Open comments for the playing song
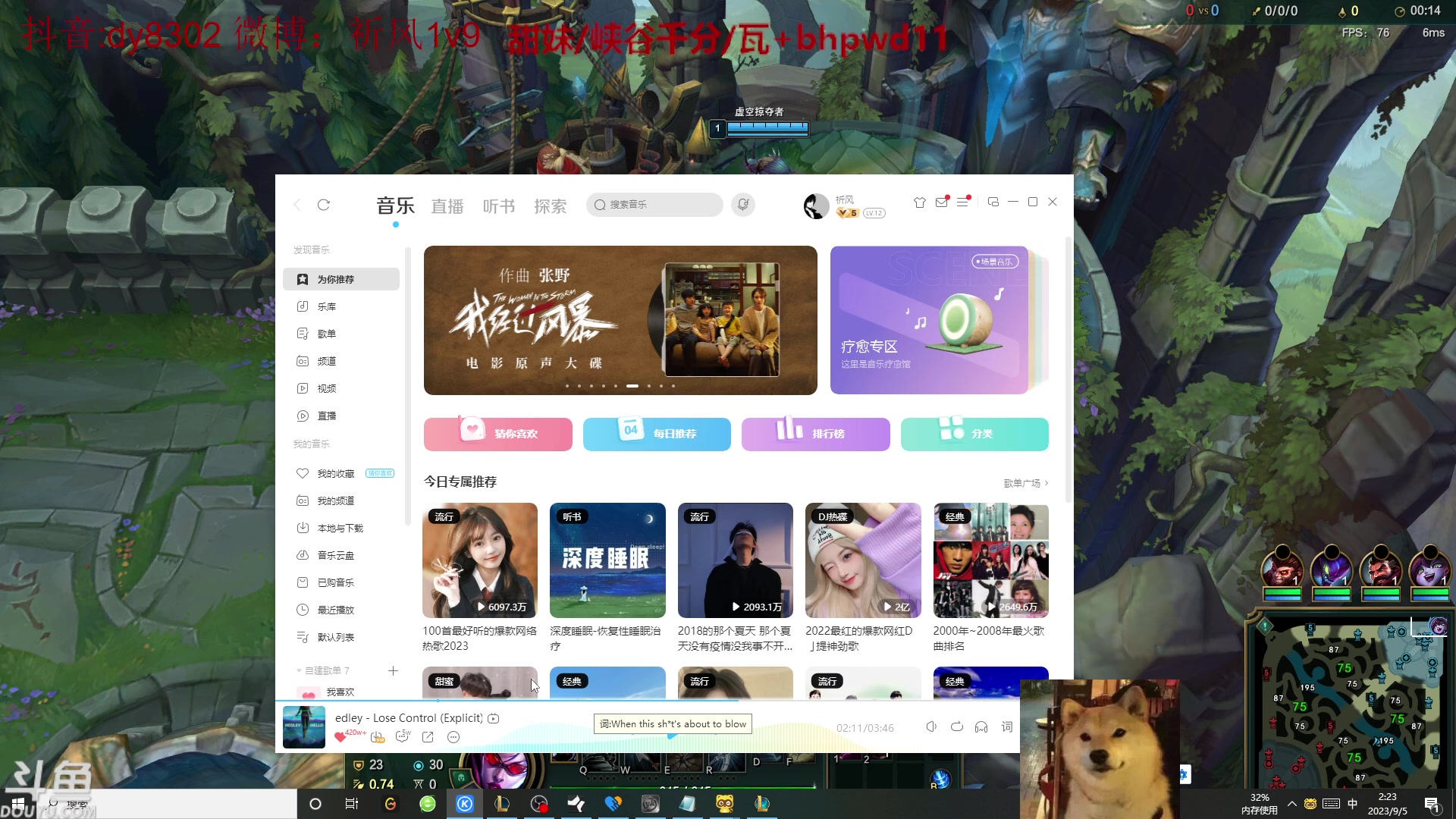 pos(403,737)
